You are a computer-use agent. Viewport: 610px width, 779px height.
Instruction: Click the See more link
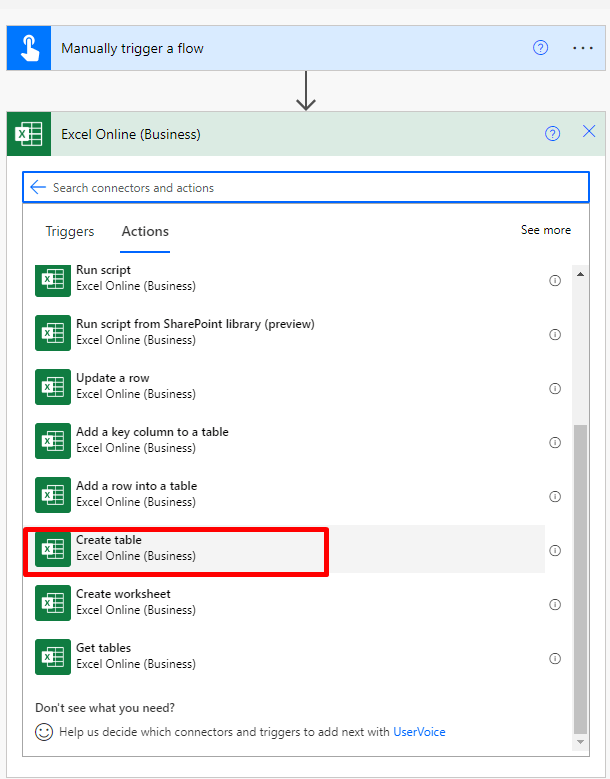point(545,230)
